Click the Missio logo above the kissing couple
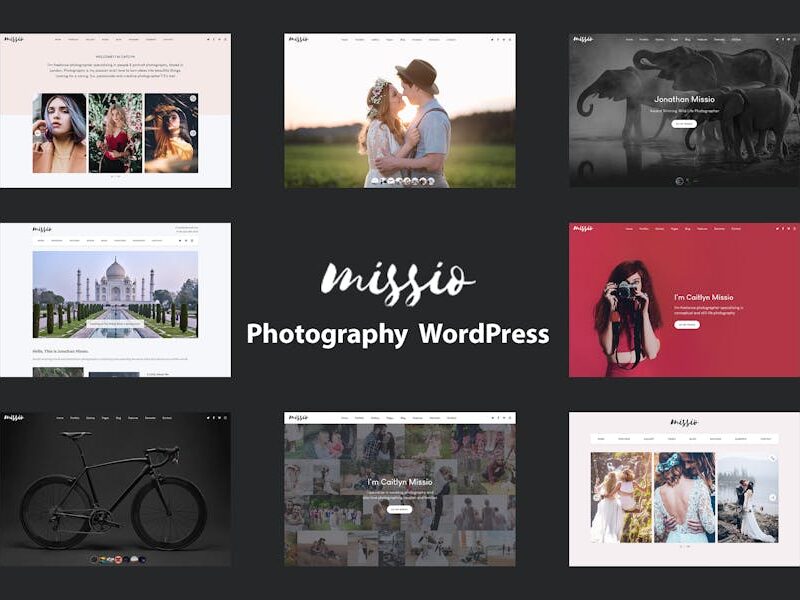This screenshot has width=800, height=600. pos(298,39)
